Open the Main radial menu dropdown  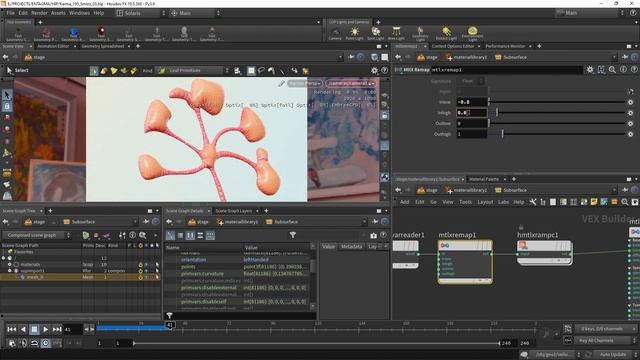click(196, 13)
